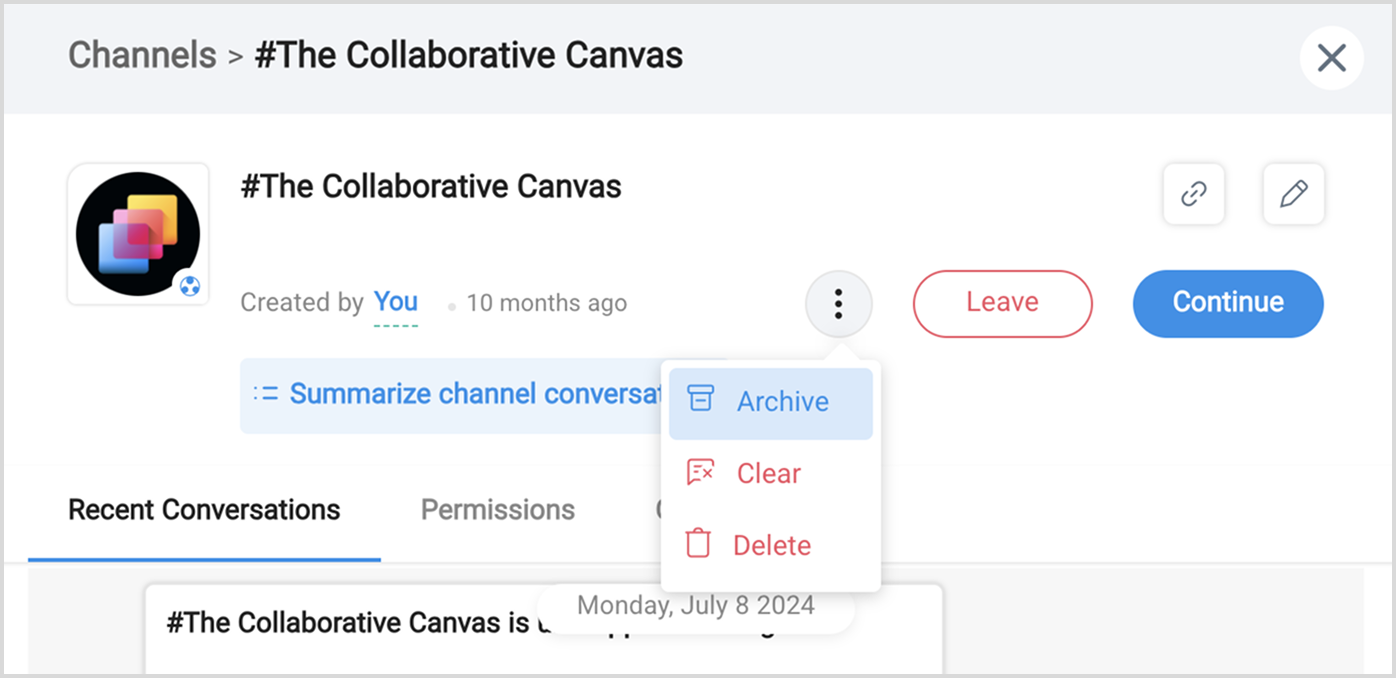
Task: Close the channel details panel
Action: 1331,58
